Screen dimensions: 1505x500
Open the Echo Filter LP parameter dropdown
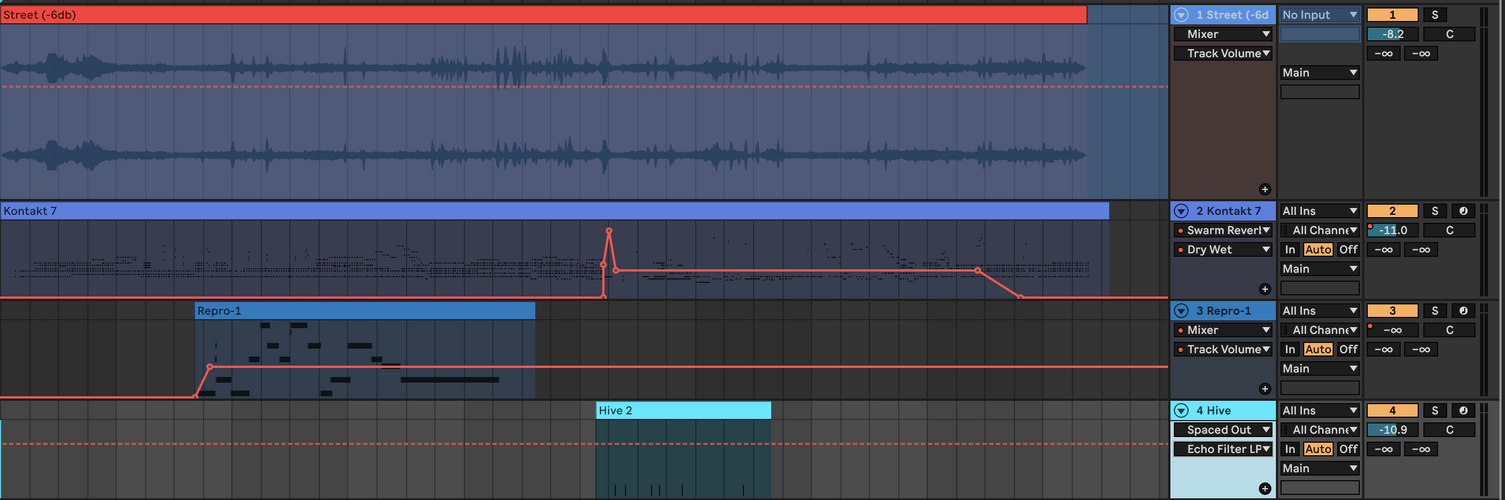click(1224, 449)
